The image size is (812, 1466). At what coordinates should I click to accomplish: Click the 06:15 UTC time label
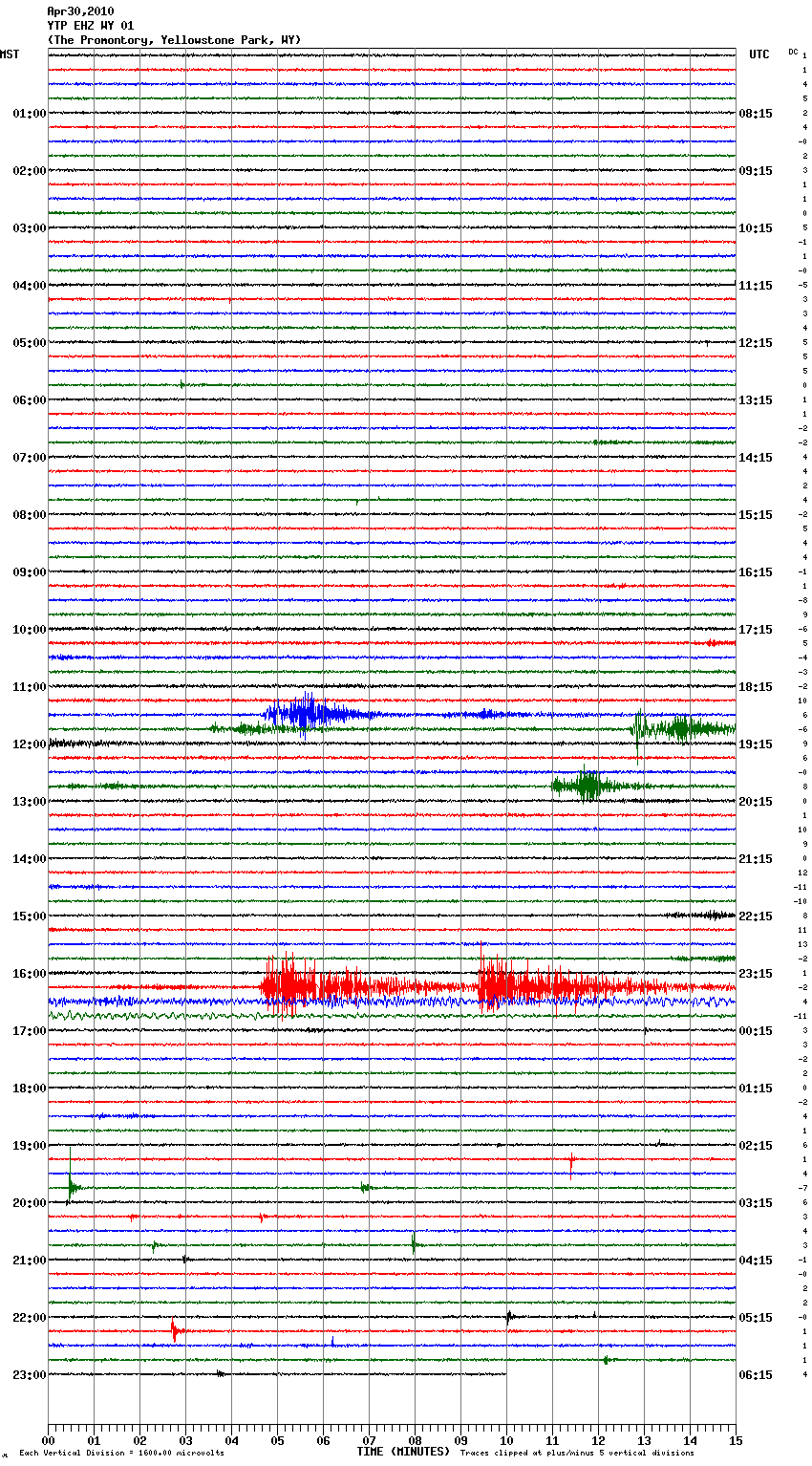pyautogui.click(x=756, y=1375)
